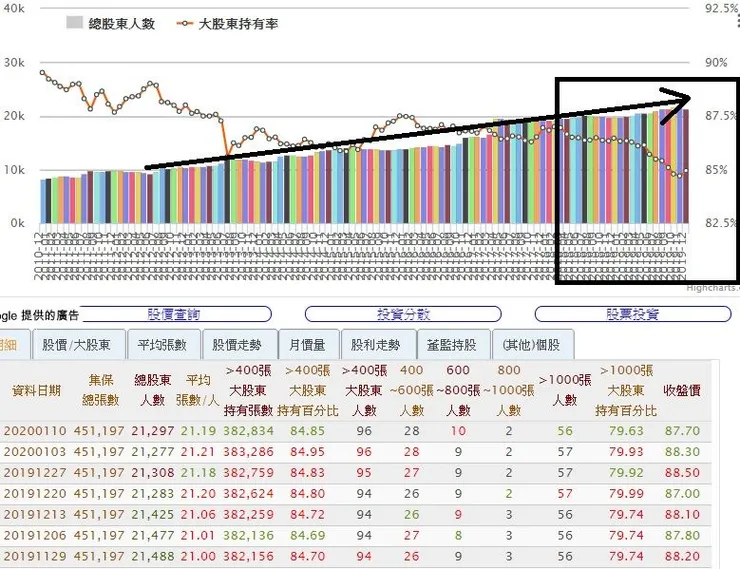Click the 382,156 holdings cell
This screenshot has height=569, width=740.
pos(248,556)
